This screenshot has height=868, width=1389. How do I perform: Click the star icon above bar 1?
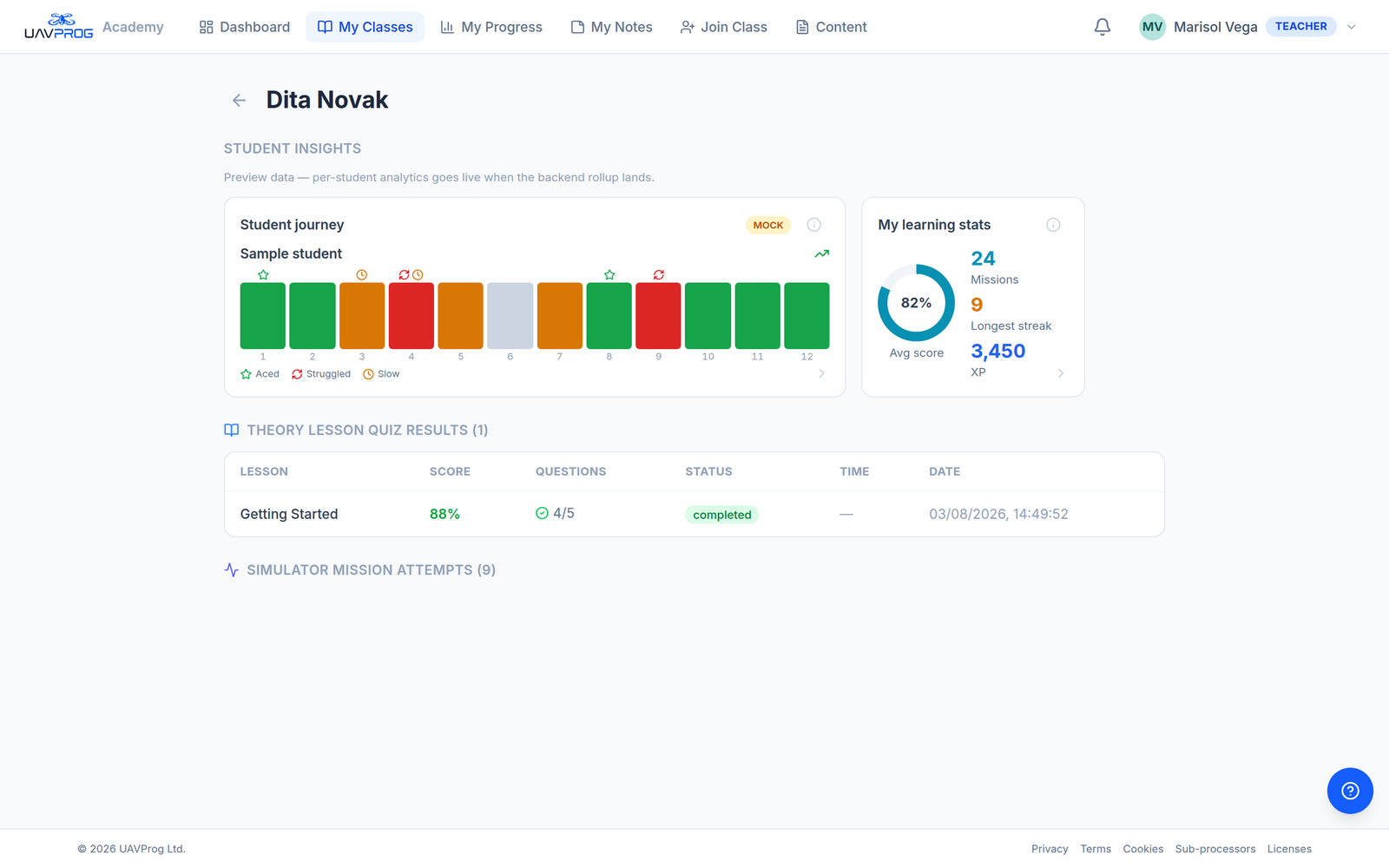263,275
